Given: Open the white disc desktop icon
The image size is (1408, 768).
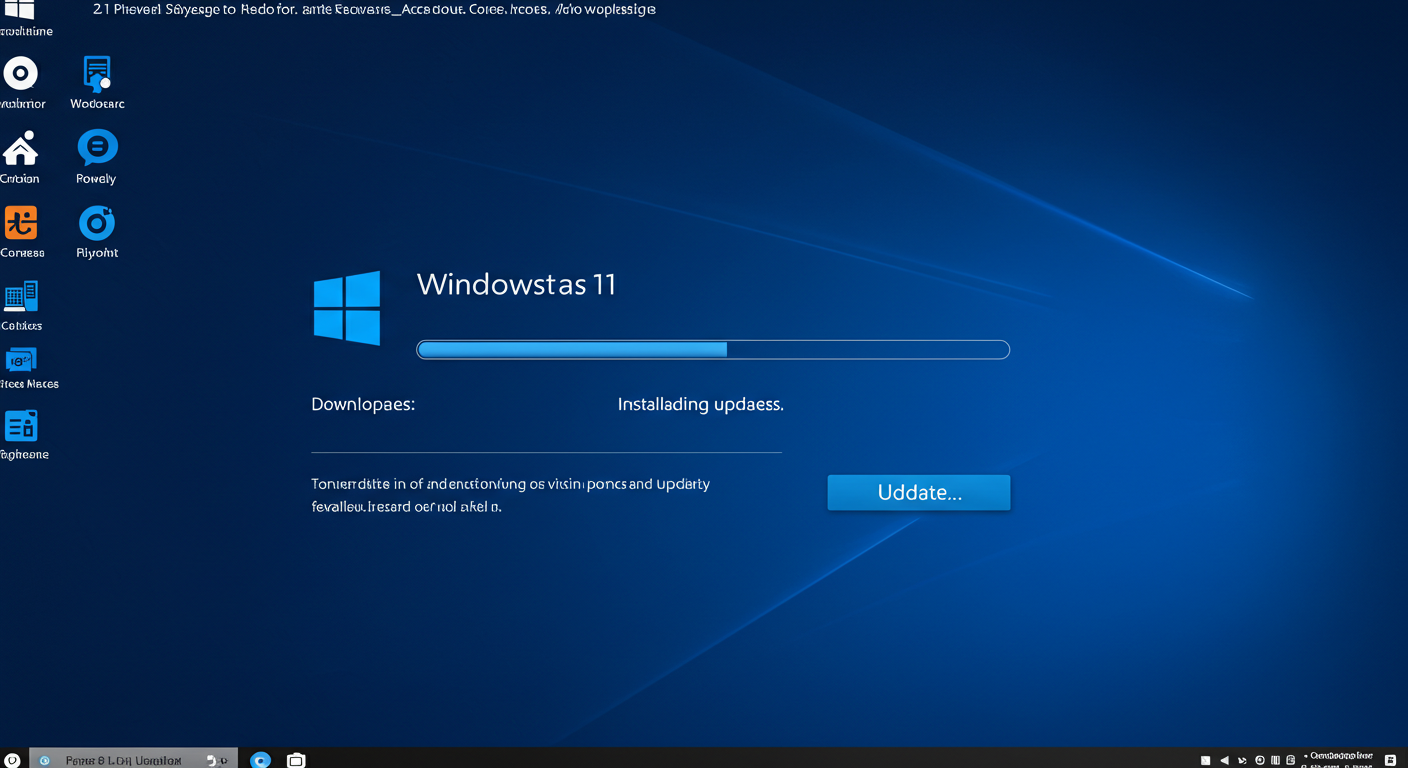Looking at the screenshot, I should pos(21,74).
